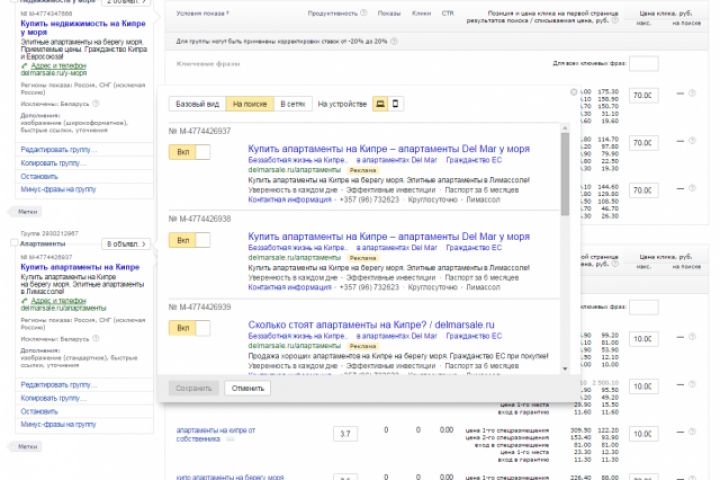Image resolution: width=720 pixels, height=480 pixels.
Task: Click the Сохранить button
Action: [194, 389]
